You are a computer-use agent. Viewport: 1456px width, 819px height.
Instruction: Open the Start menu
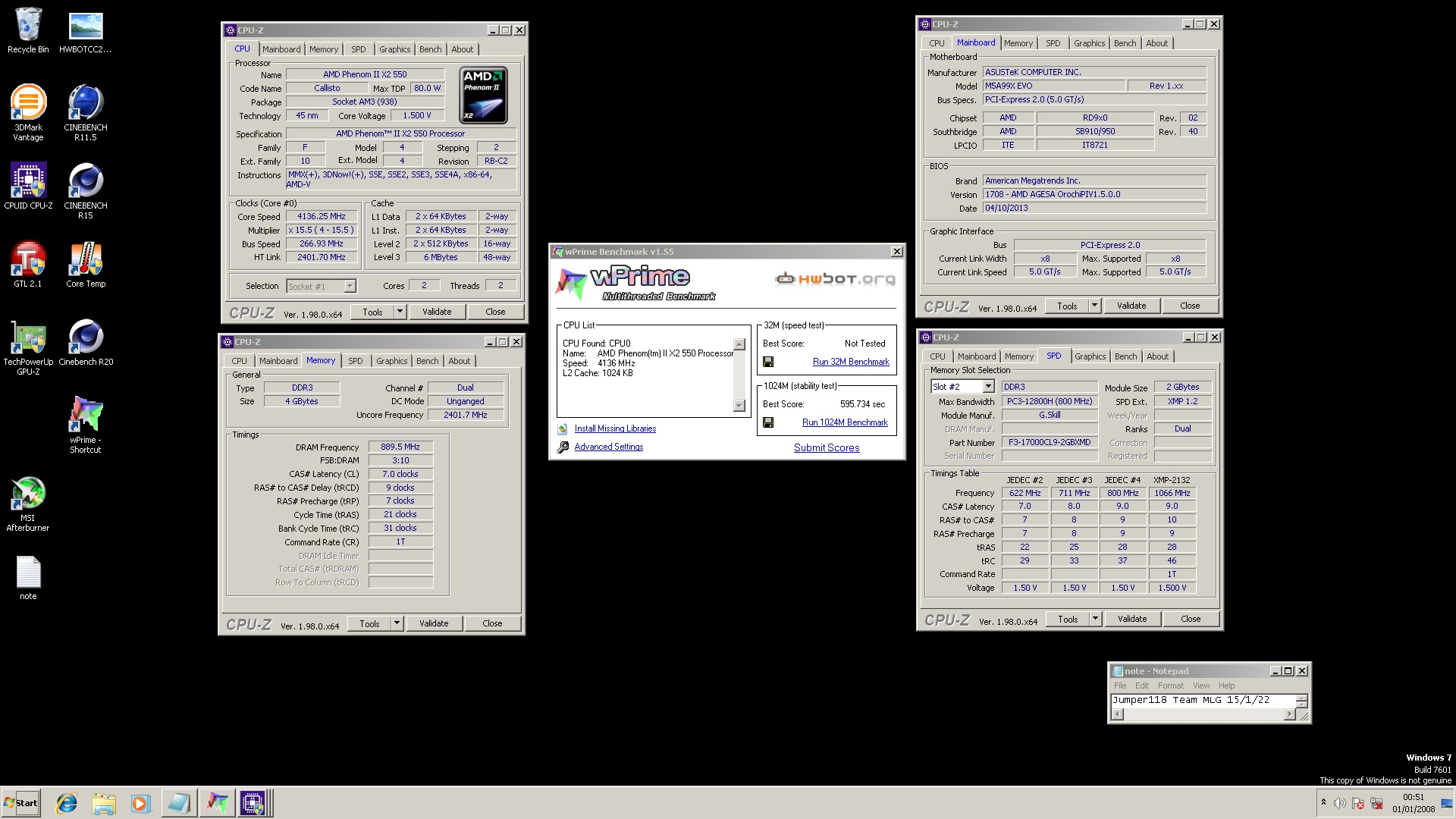point(21,803)
